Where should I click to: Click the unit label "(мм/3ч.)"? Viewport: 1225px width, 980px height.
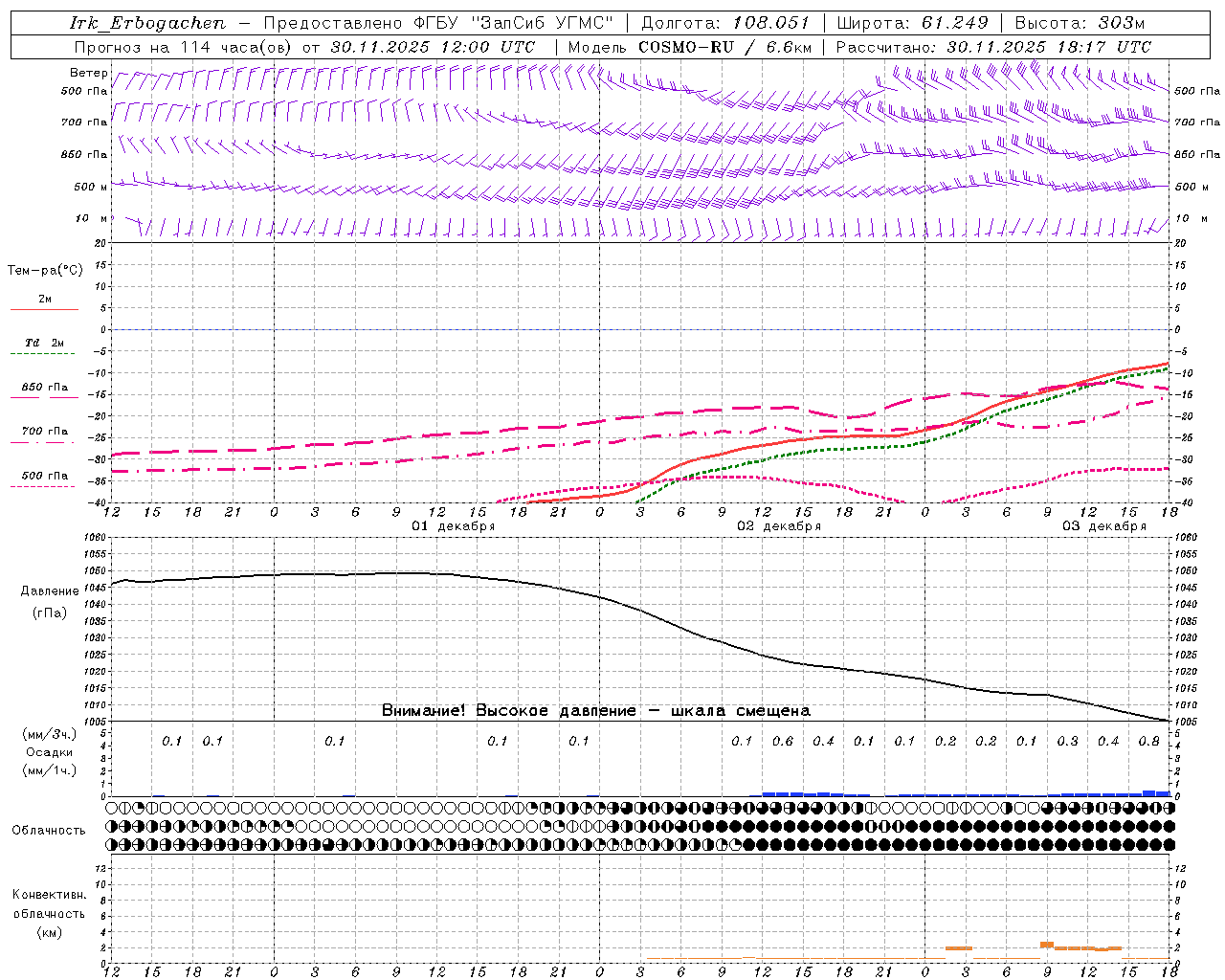click(50, 734)
